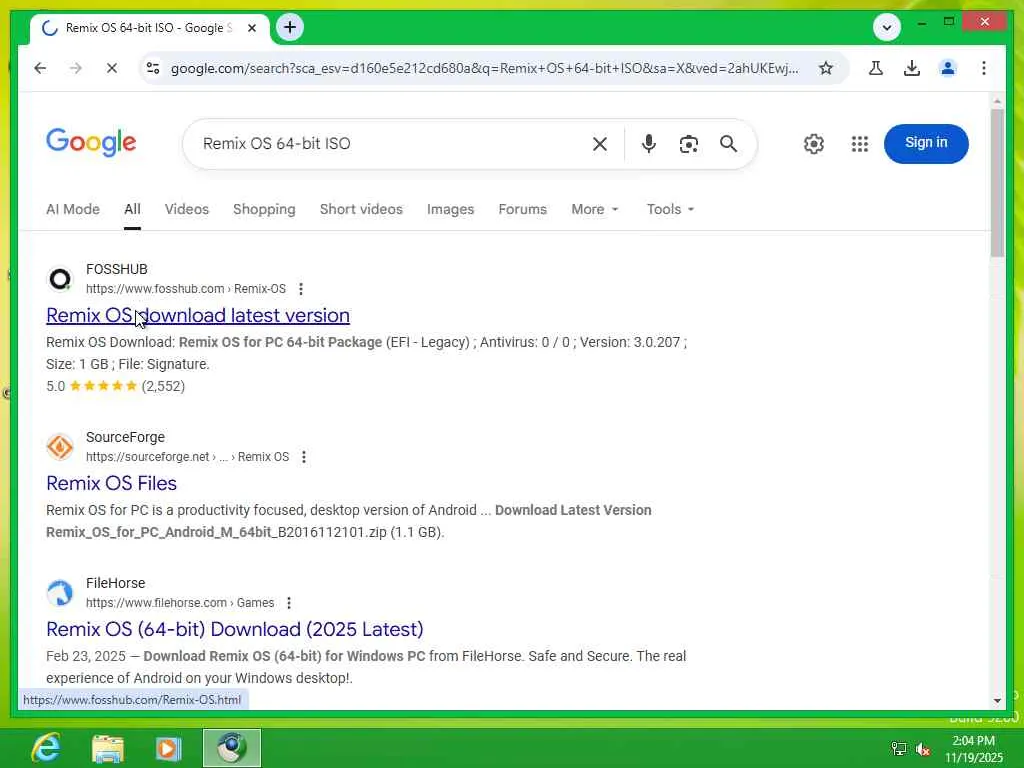Go forward with the arrow button
The width and height of the screenshot is (1024, 768).
pyautogui.click(x=76, y=68)
